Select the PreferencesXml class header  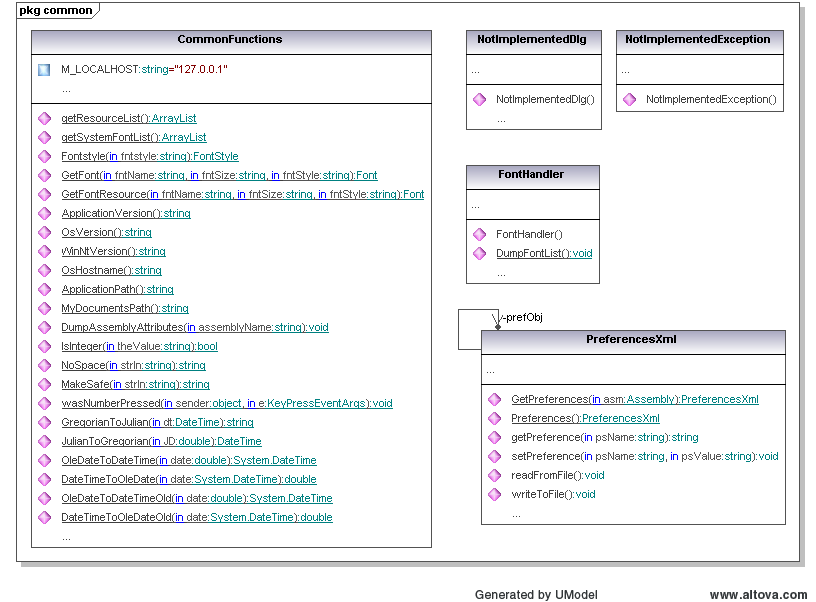pyautogui.click(x=633, y=342)
